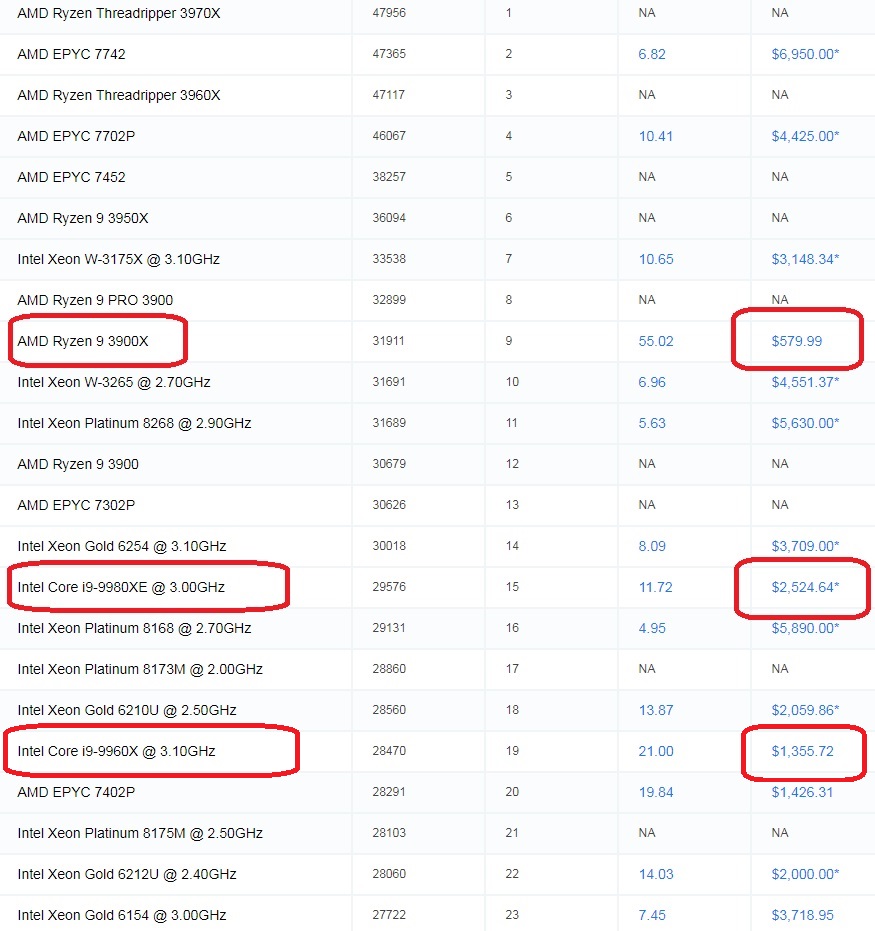
Task: Select Intel Xeon Gold 6254 @ 3.10GHz name
Action: tap(122, 546)
